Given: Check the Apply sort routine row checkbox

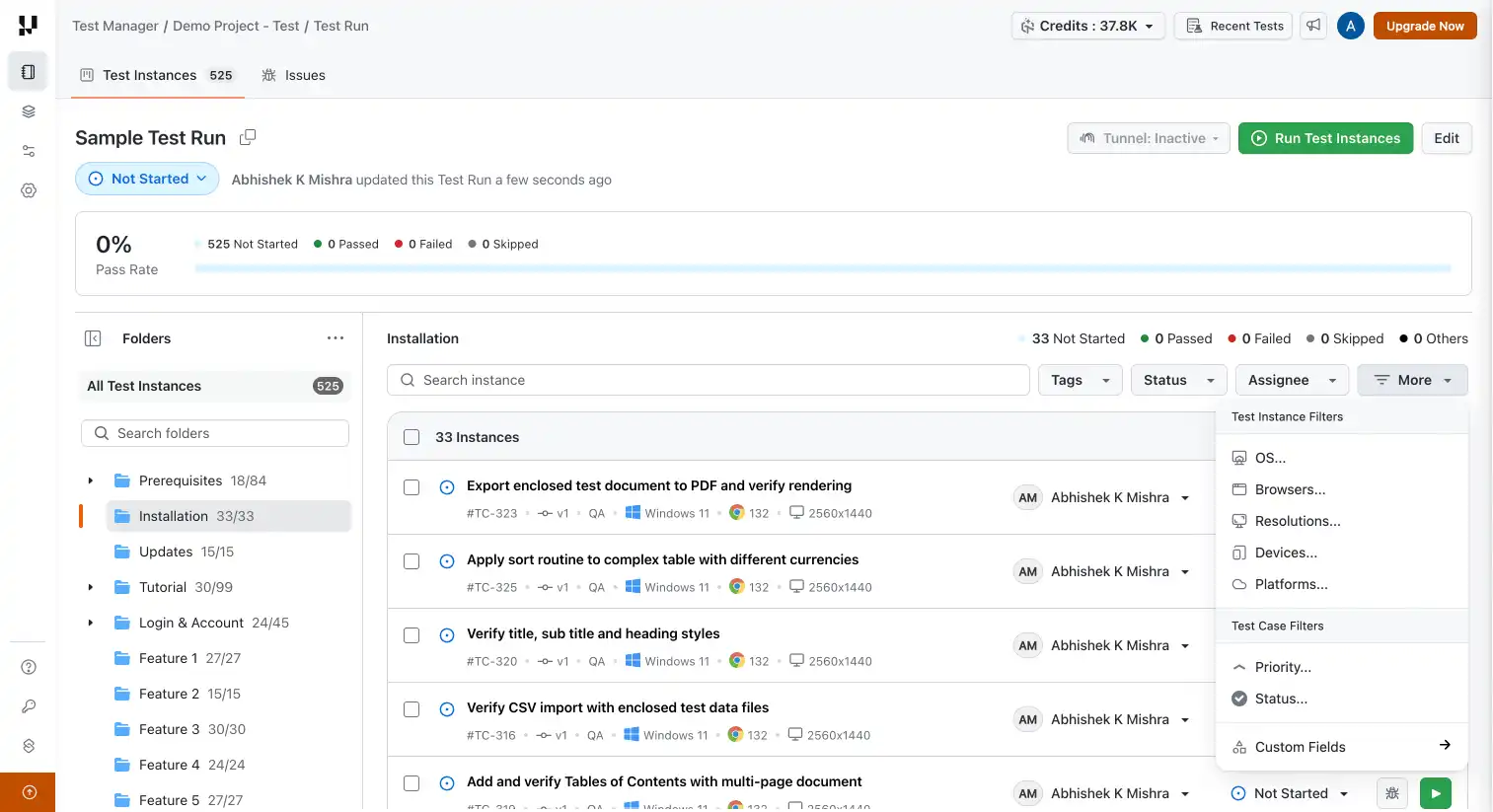Looking at the screenshot, I should click(411, 561).
